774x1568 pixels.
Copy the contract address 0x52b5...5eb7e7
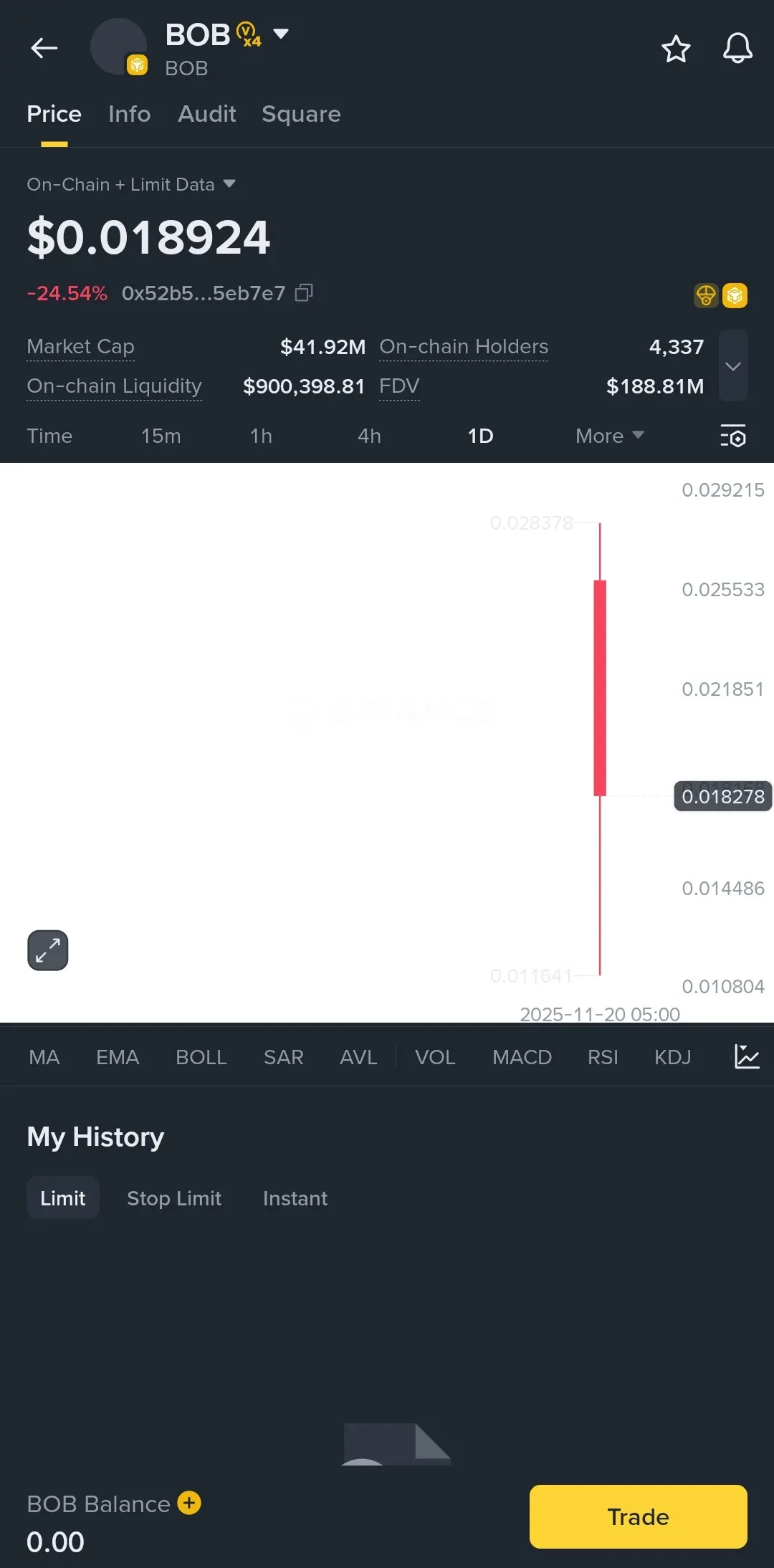click(x=305, y=292)
